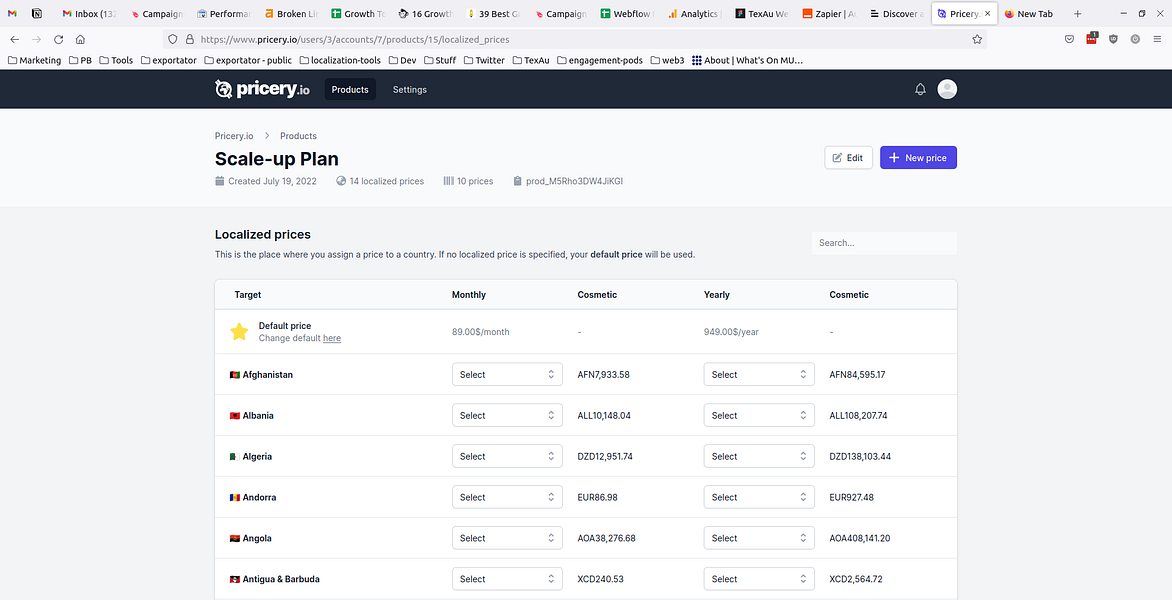Click the browser back arrow
Image resolution: width=1172 pixels, height=600 pixels.
[15, 40]
